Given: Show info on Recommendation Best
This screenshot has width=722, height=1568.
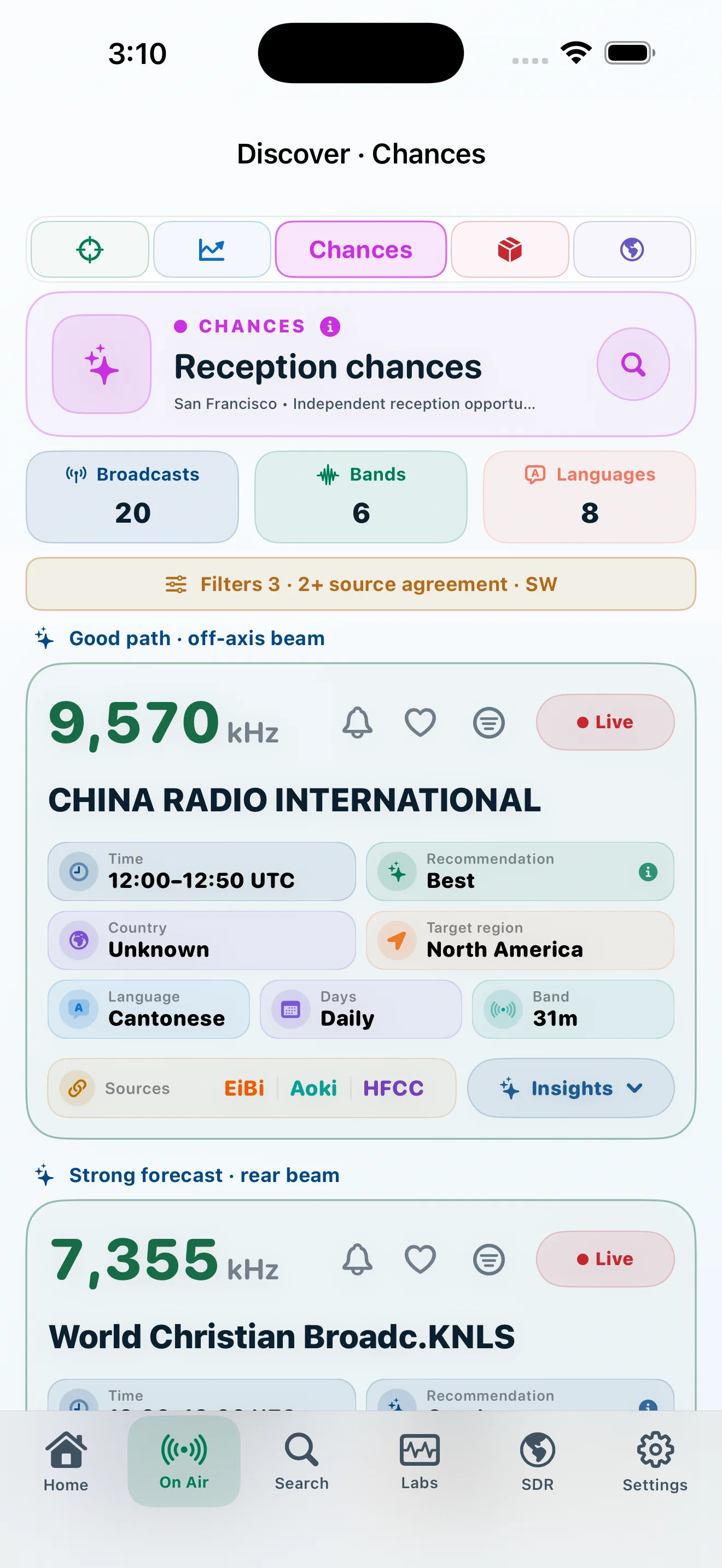Looking at the screenshot, I should tap(648, 871).
